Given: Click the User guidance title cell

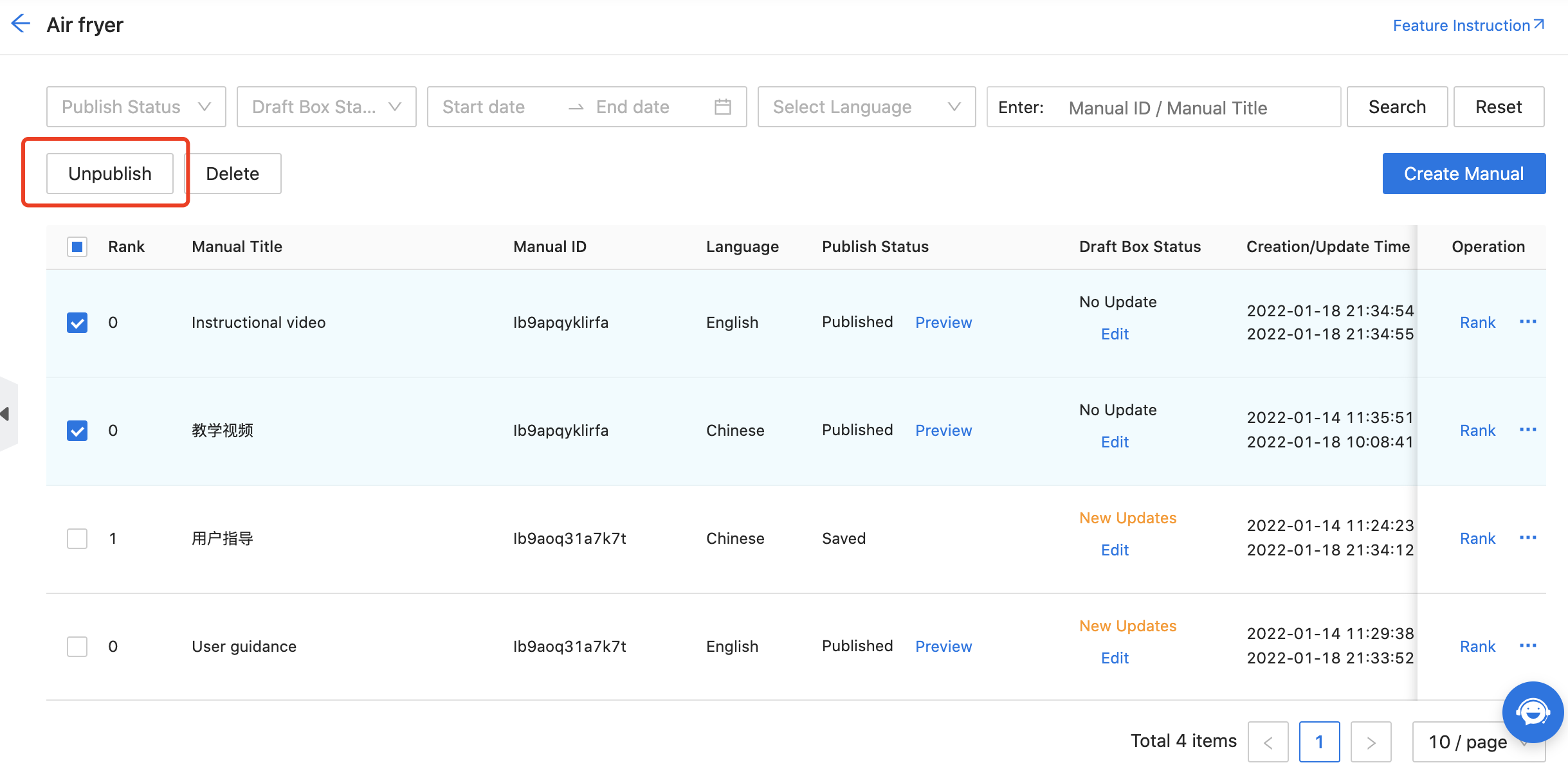Looking at the screenshot, I should pyautogui.click(x=244, y=646).
